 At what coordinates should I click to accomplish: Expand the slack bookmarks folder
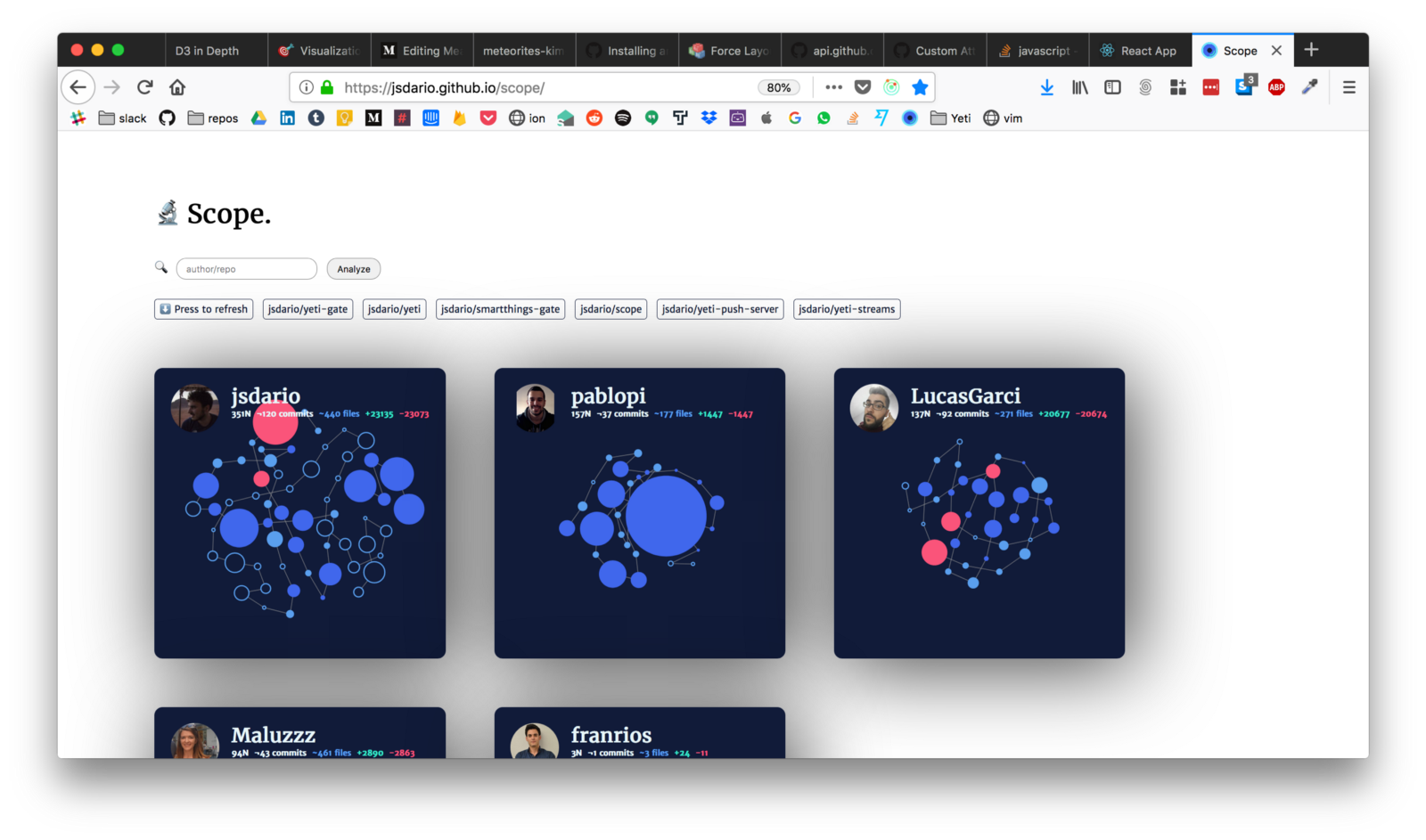(123, 118)
